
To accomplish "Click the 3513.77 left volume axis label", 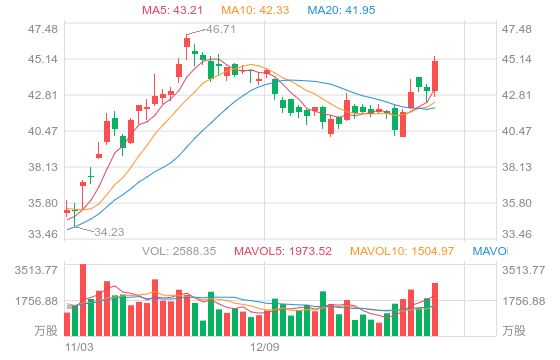I will coord(36,270).
